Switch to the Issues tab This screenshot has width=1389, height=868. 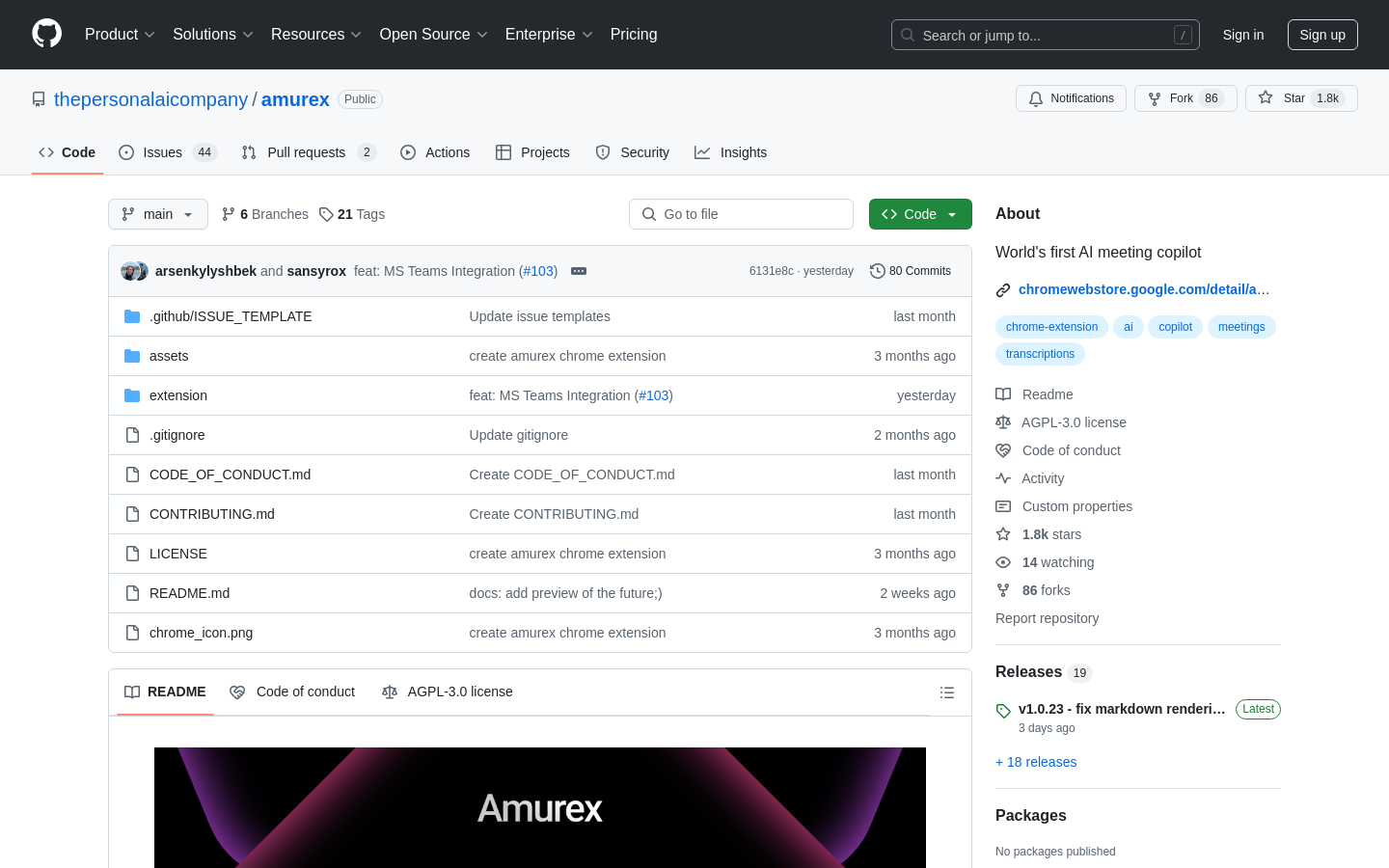coord(168,152)
